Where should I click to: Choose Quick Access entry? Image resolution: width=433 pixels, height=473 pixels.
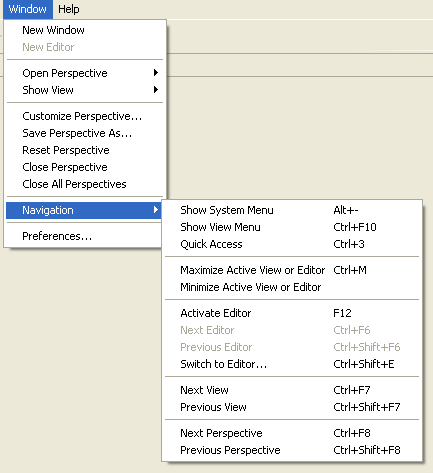point(292,244)
